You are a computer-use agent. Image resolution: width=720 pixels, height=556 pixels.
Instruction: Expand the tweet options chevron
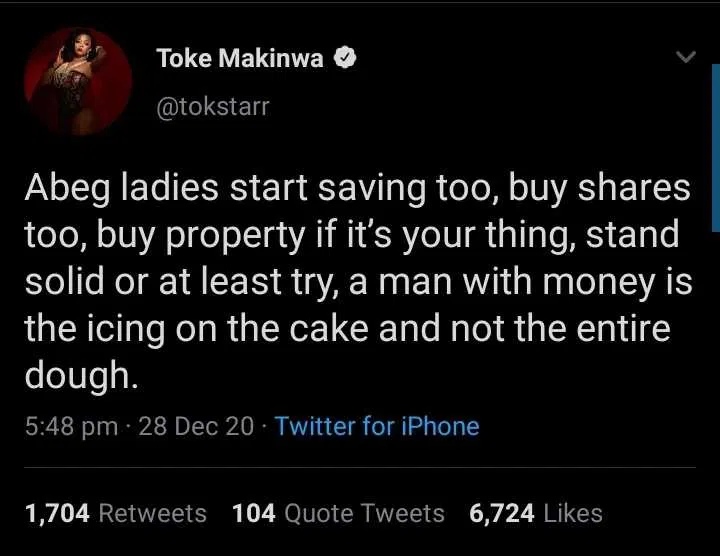tap(685, 59)
